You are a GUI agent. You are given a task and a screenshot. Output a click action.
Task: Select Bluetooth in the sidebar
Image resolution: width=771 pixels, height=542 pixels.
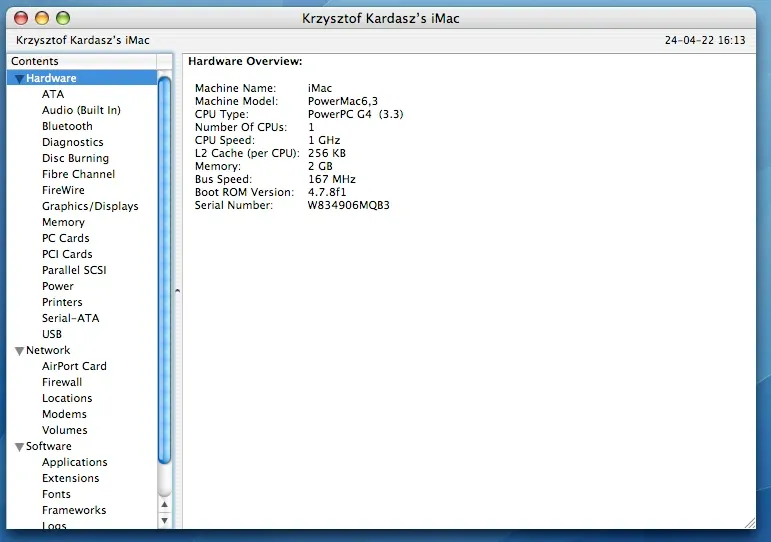67,126
